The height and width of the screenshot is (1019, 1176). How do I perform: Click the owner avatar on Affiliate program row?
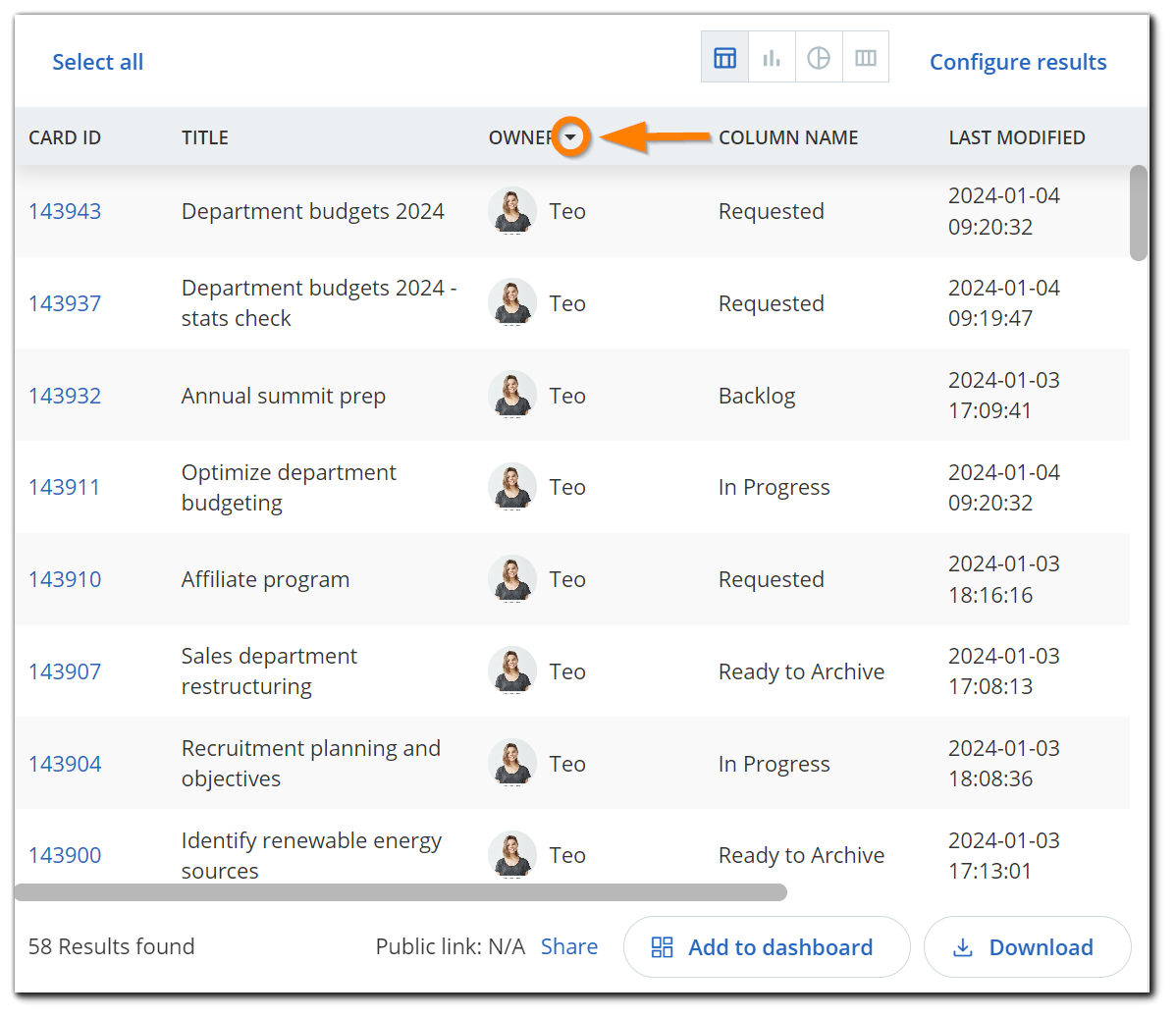(x=511, y=579)
